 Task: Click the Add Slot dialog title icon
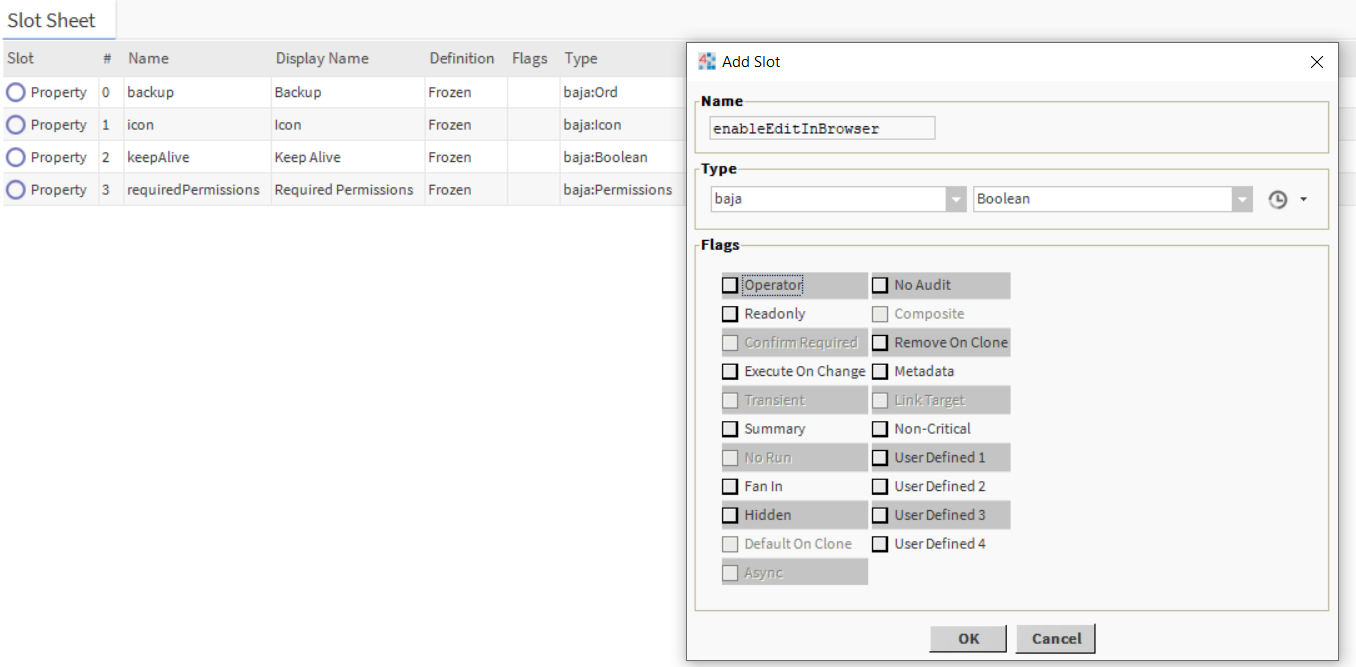click(707, 62)
